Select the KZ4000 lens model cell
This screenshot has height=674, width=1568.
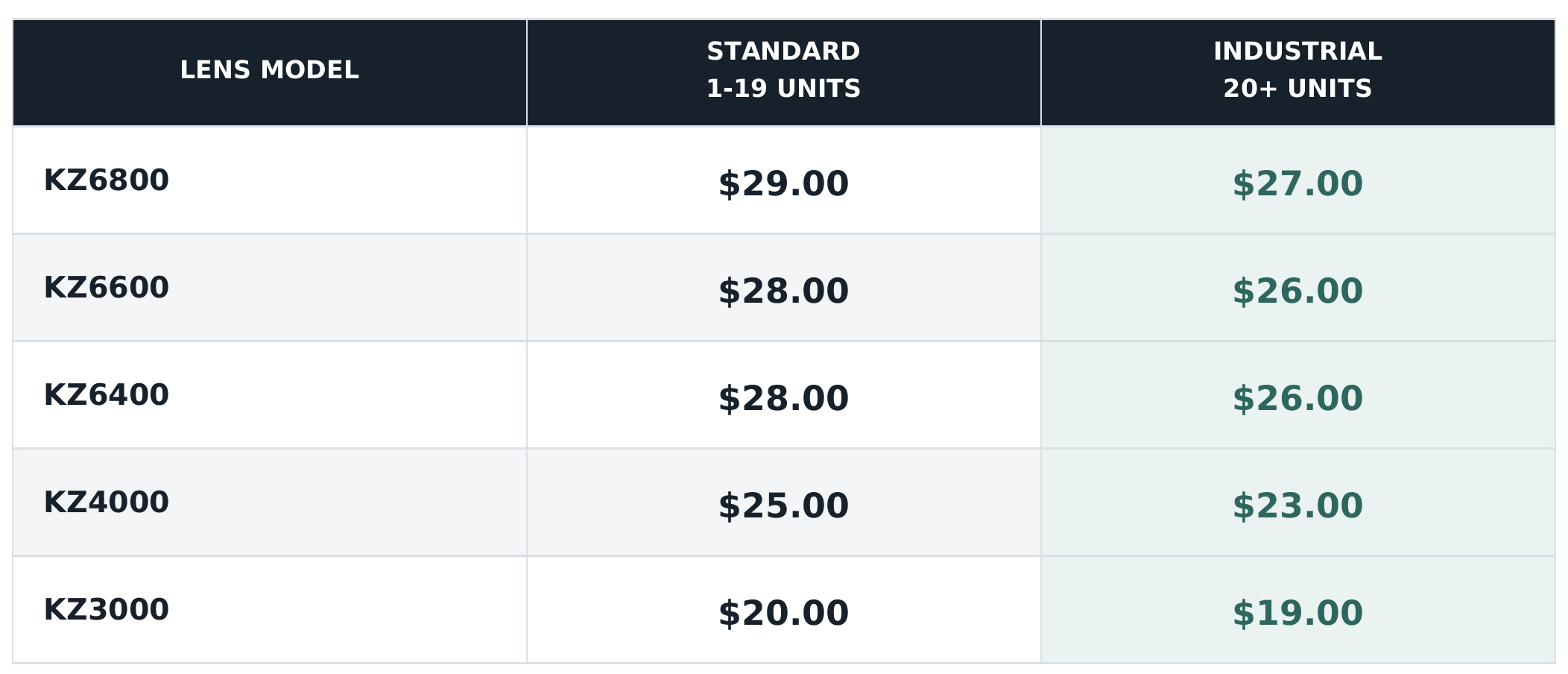point(270,502)
